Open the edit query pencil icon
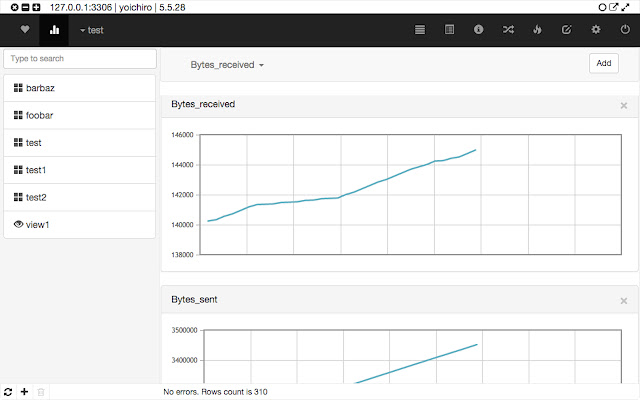Screen dimensions: 640x400 click(567, 29)
